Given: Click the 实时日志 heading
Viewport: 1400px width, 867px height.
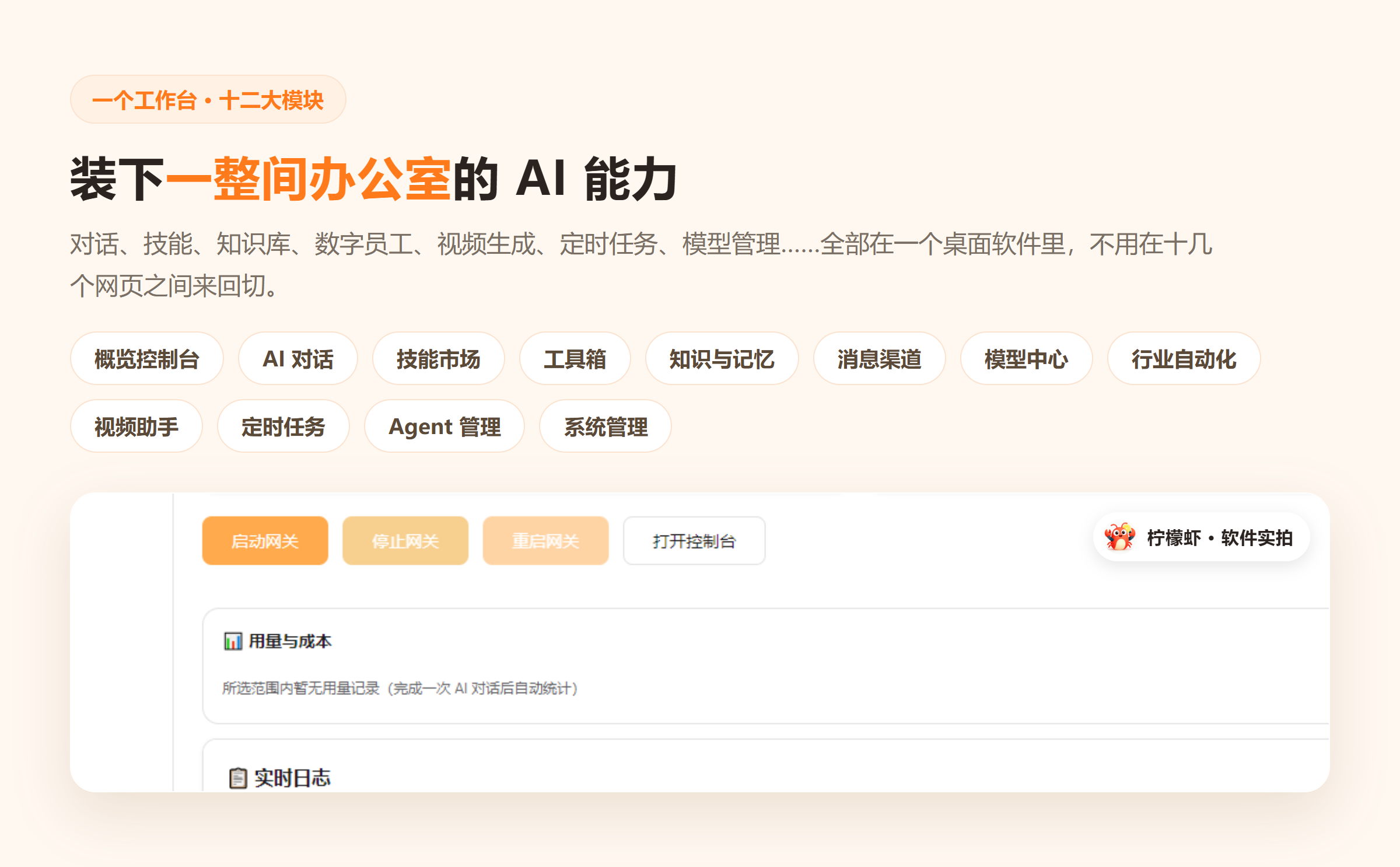Looking at the screenshot, I should point(292,778).
